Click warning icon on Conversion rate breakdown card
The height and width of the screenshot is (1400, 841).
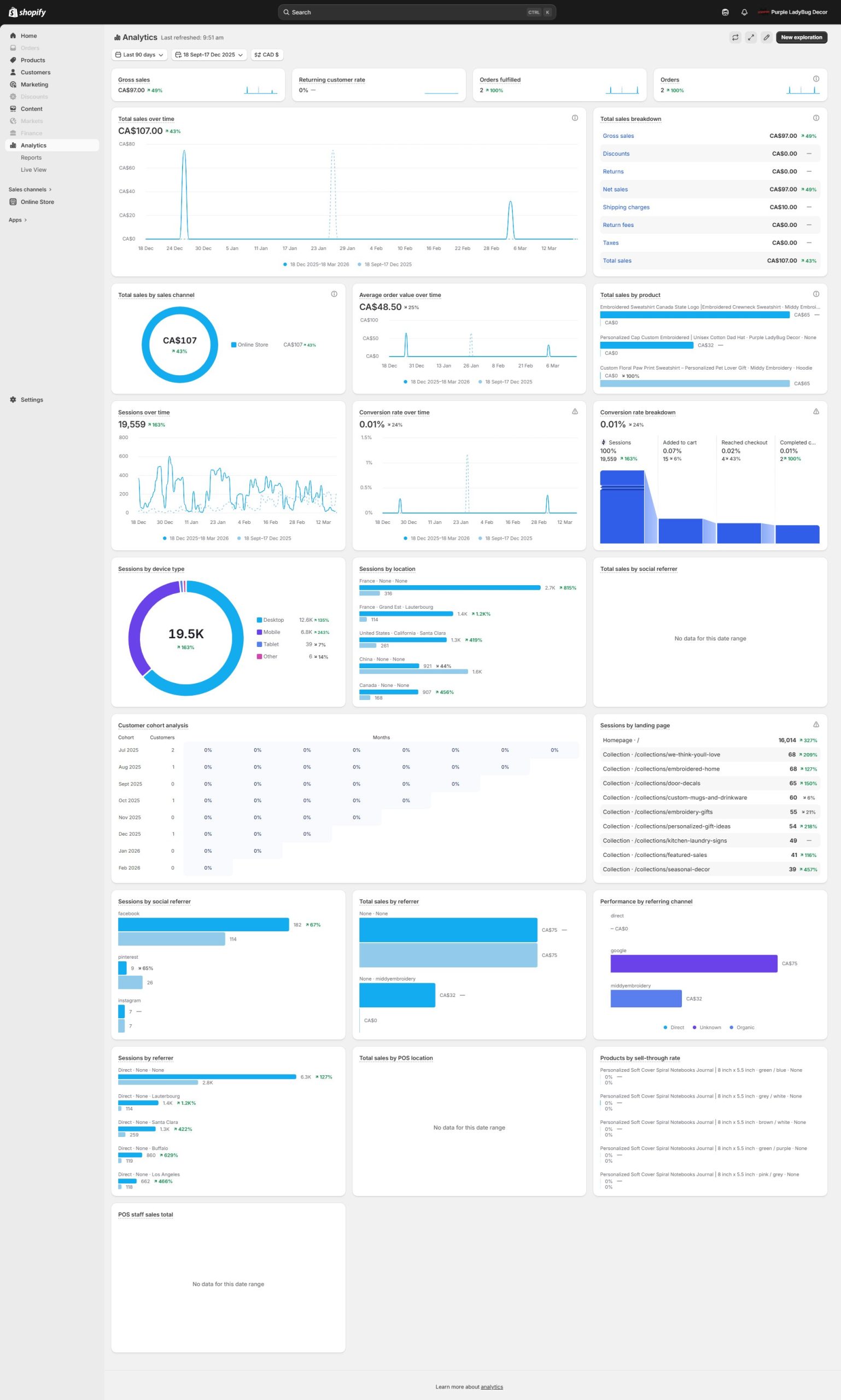click(815, 411)
